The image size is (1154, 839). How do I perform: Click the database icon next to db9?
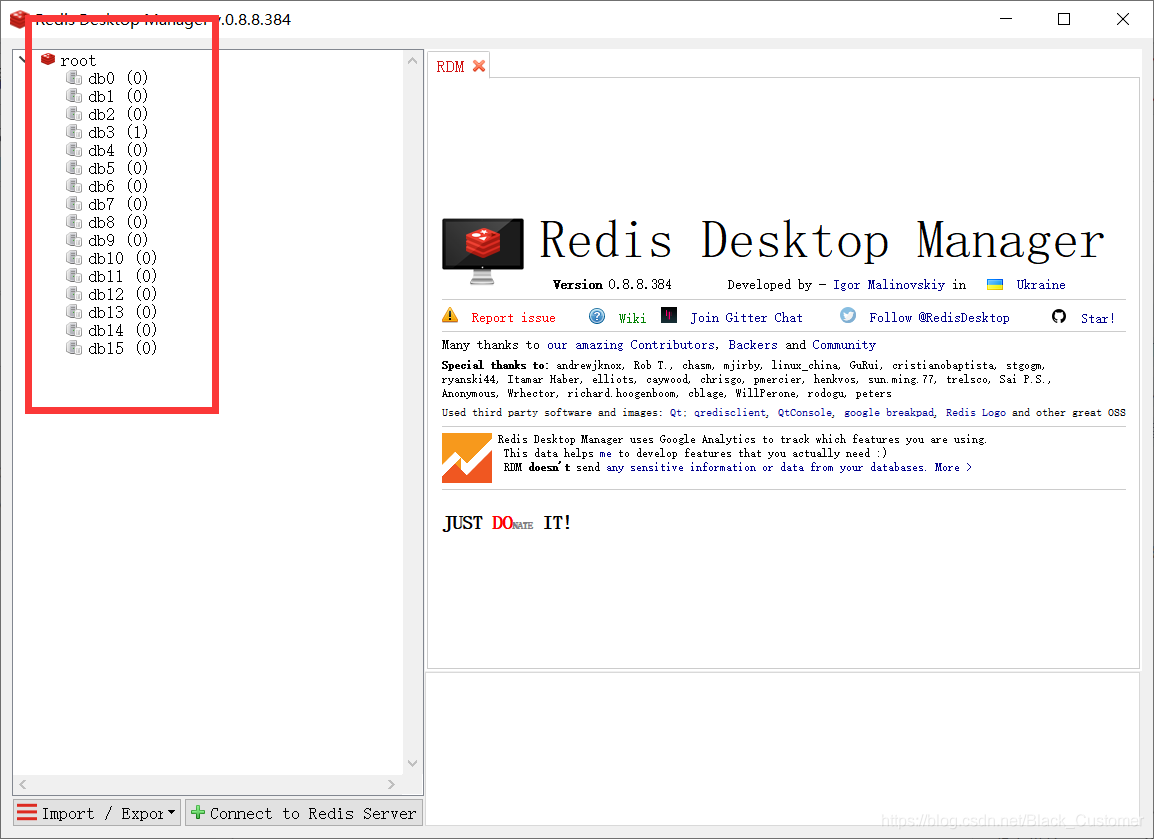74,240
